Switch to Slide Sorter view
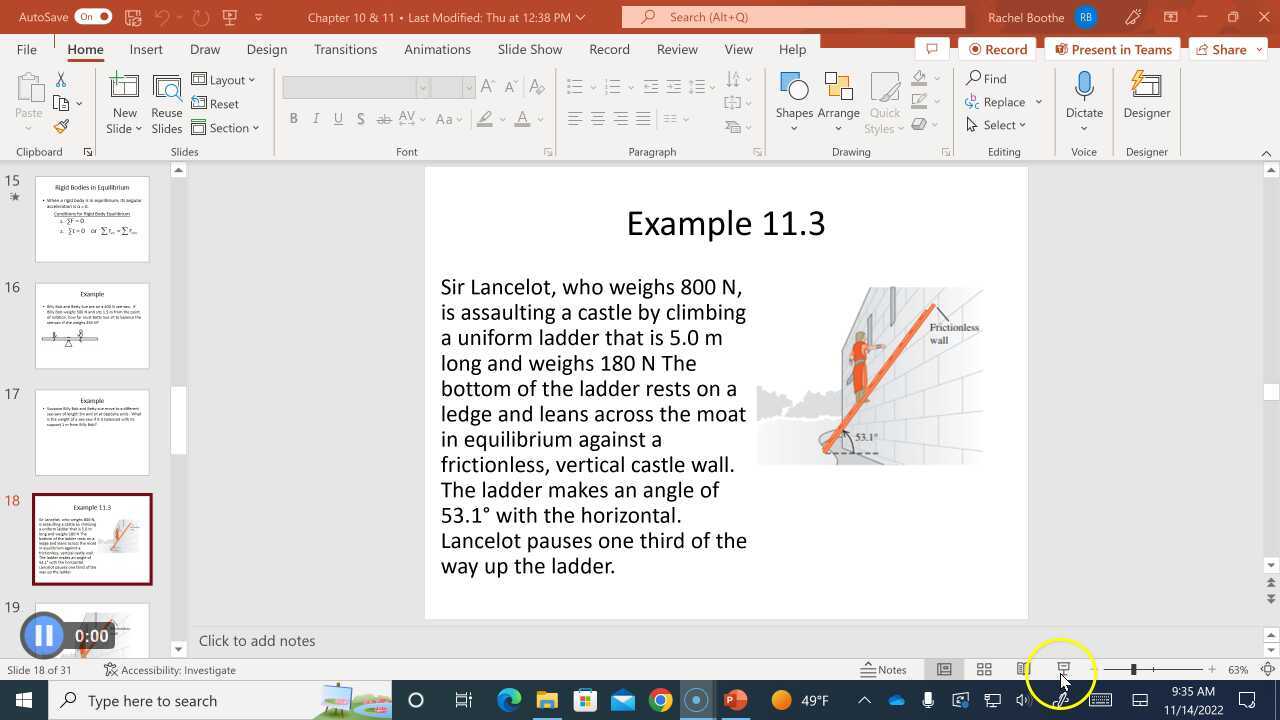1280x720 pixels. [x=984, y=669]
